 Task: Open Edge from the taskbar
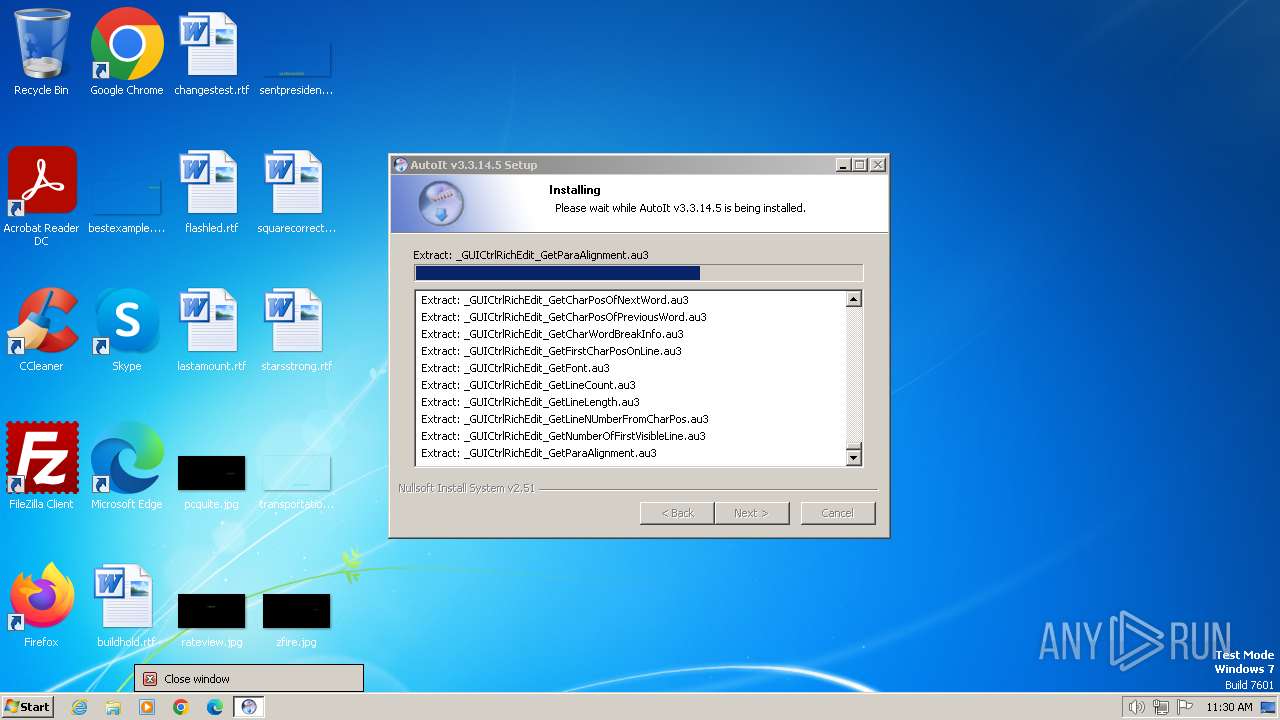click(x=215, y=707)
